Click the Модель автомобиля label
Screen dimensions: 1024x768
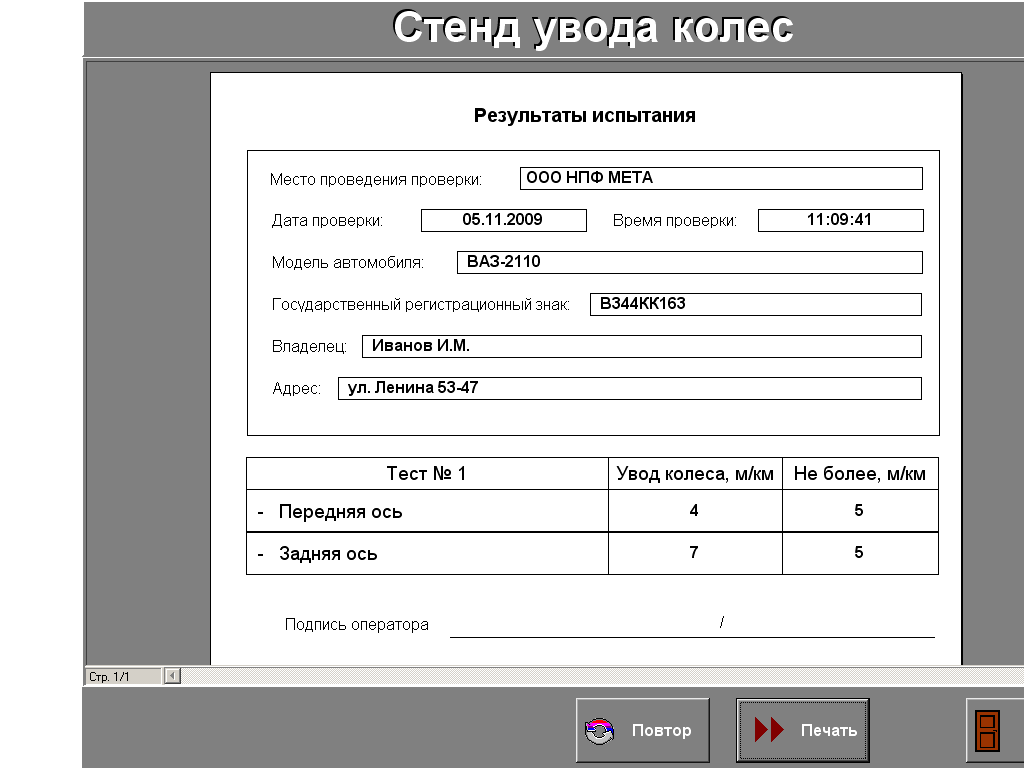coord(347,263)
